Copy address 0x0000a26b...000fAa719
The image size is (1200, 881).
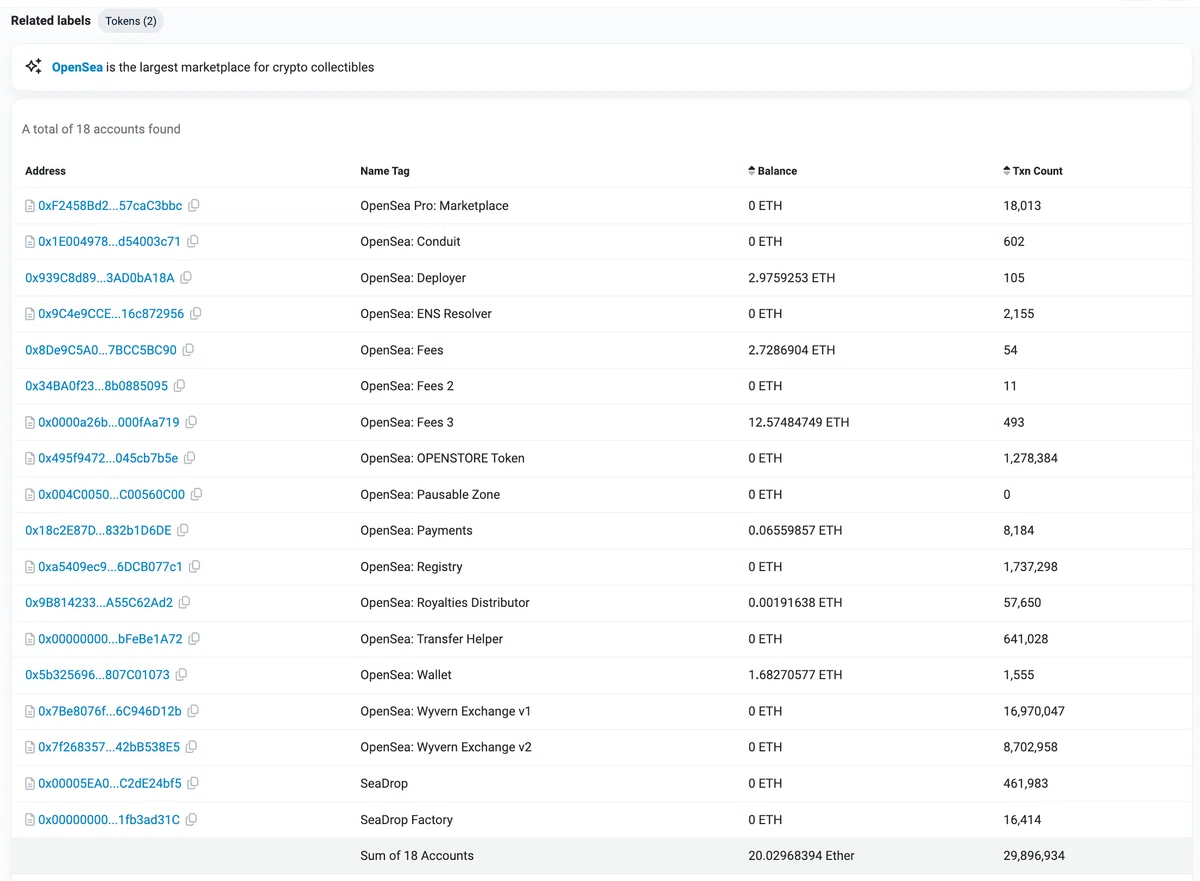191,422
